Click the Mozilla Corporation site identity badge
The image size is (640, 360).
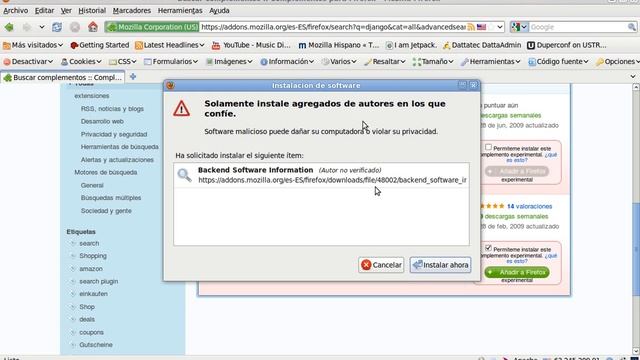pos(152,27)
